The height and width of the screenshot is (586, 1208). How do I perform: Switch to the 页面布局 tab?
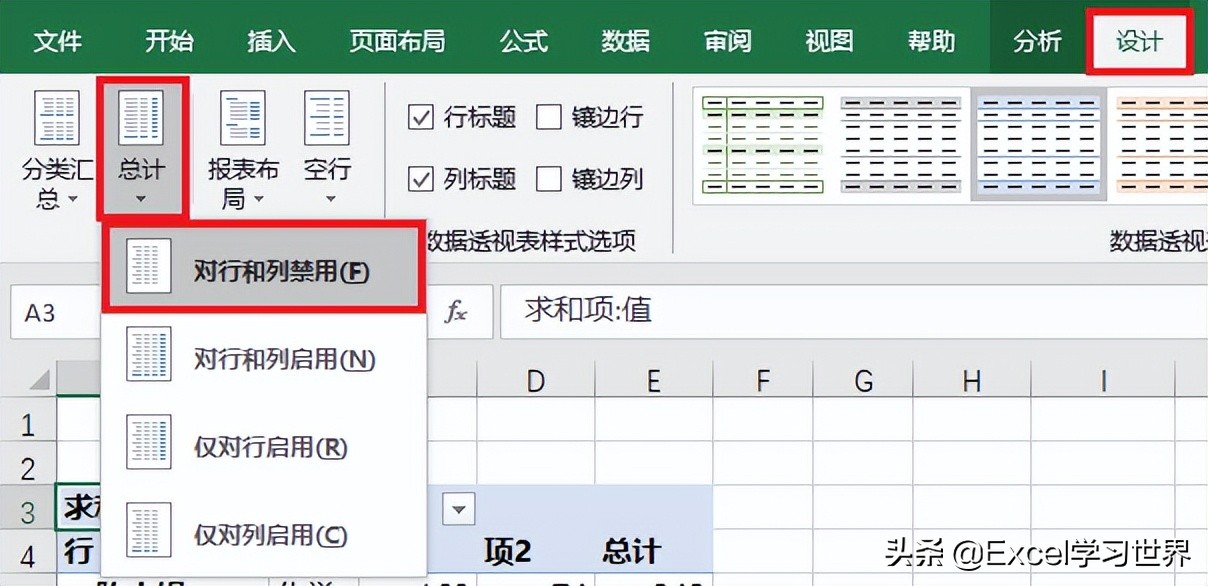pyautogui.click(x=397, y=41)
